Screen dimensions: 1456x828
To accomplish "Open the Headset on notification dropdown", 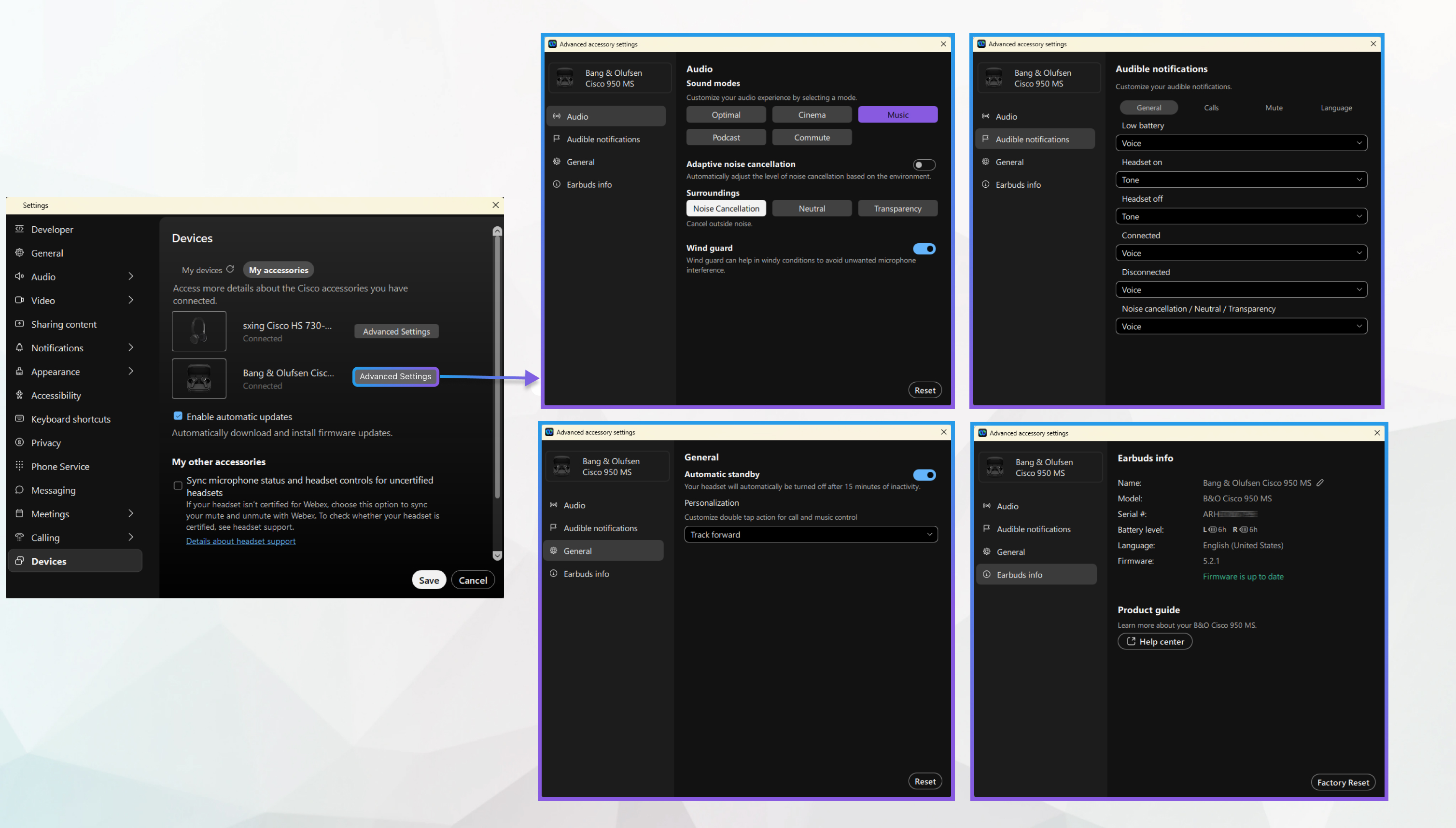I will (1242, 179).
